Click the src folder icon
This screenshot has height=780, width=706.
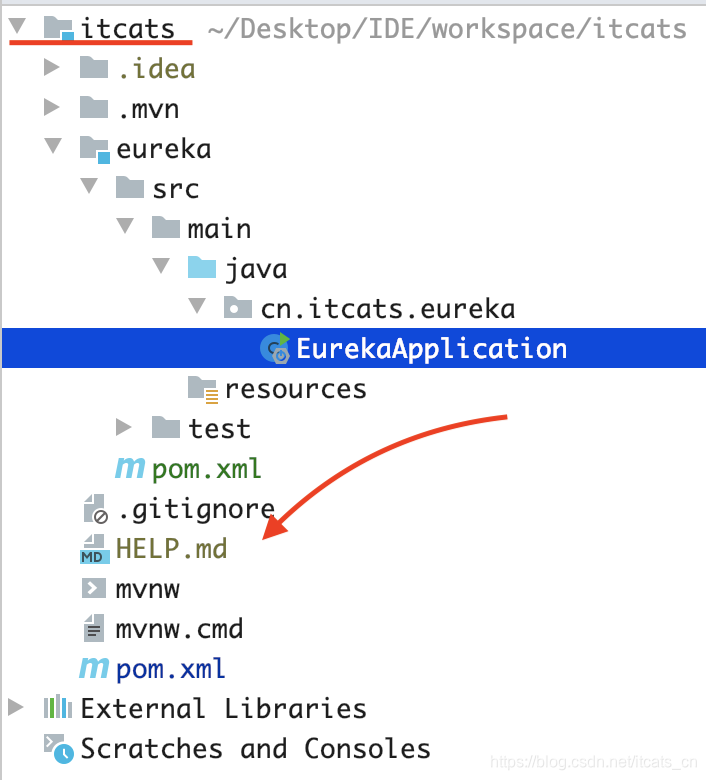click(130, 188)
